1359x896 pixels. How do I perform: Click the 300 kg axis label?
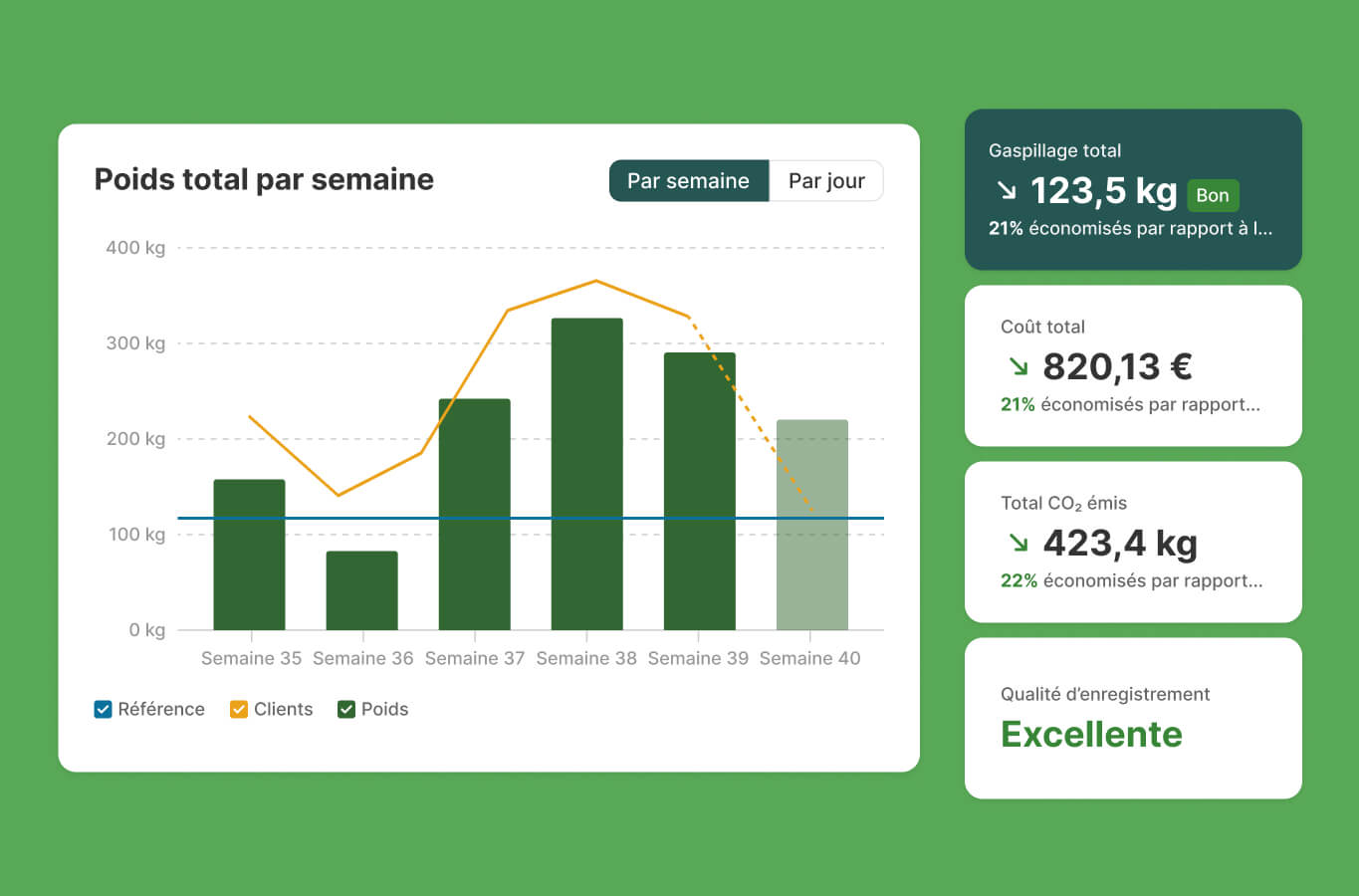135,343
